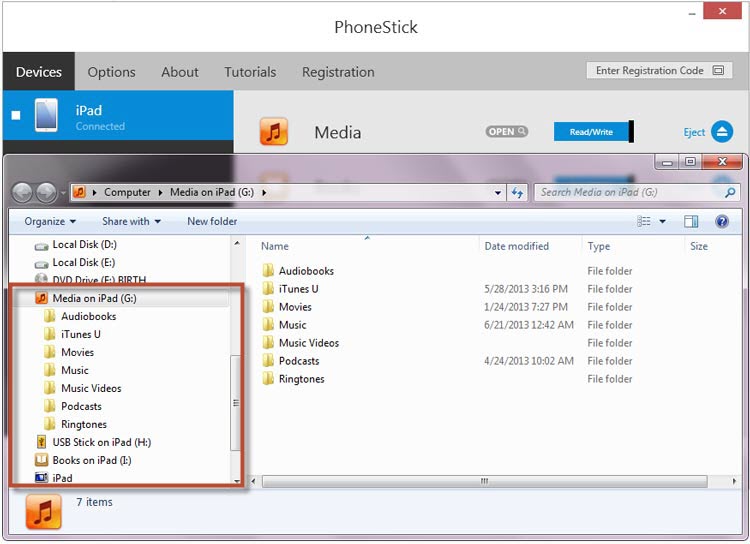Click the change view icon
The height and width of the screenshot is (544, 750).
(644, 221)
